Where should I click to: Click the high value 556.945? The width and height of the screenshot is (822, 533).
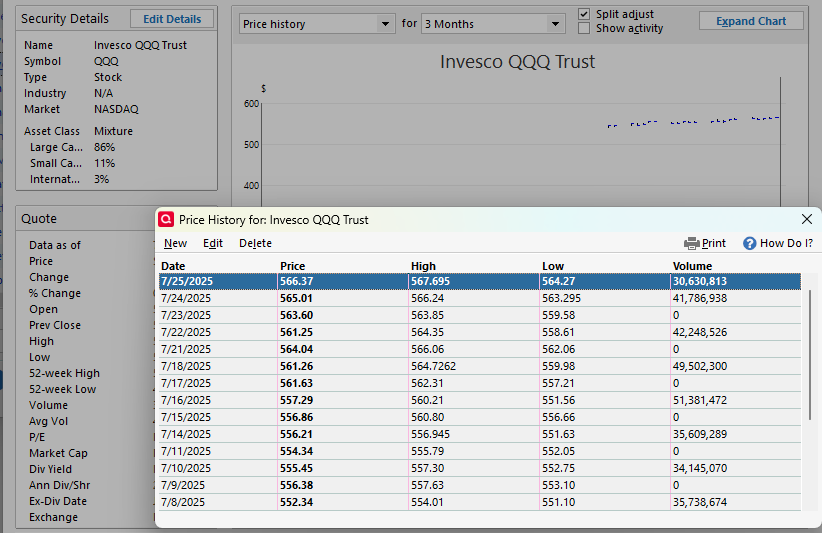pyautogui.click(x=430, y=434)
